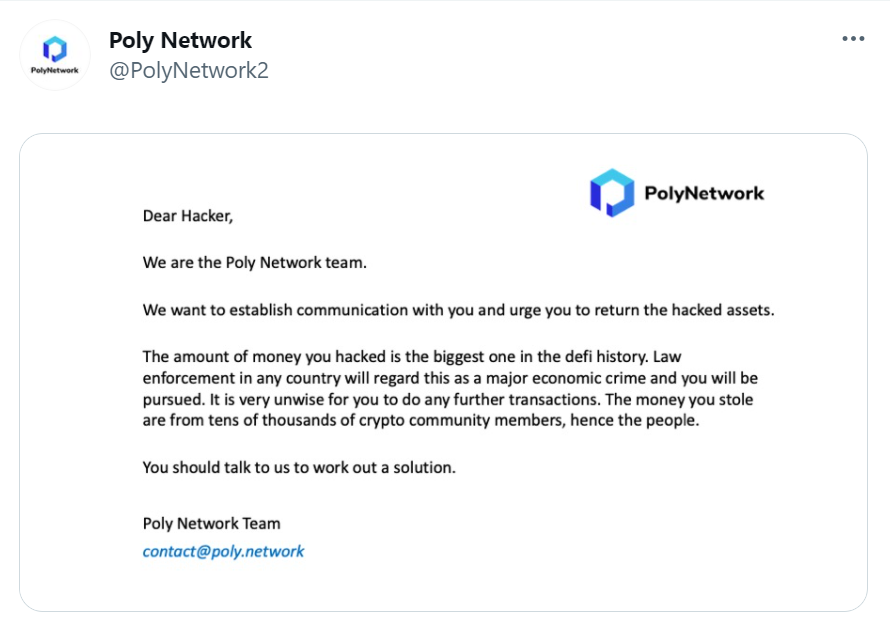Viewport: 890px width, 637px height.
Task: Open the tweet's three-dot more options menu
Action: 853,39
